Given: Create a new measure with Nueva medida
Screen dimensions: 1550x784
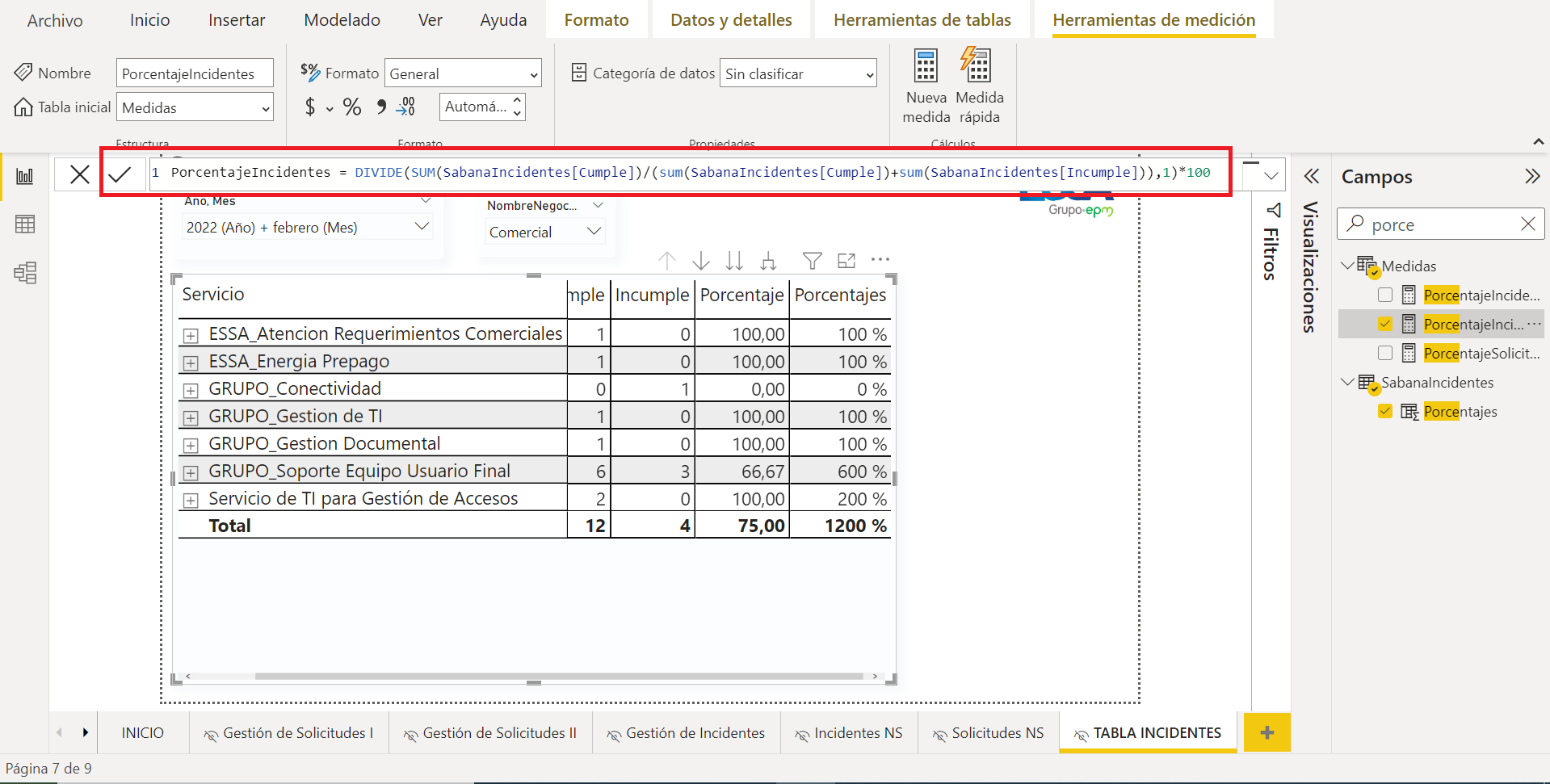Looking at the screenshot, I should (926, 86).
